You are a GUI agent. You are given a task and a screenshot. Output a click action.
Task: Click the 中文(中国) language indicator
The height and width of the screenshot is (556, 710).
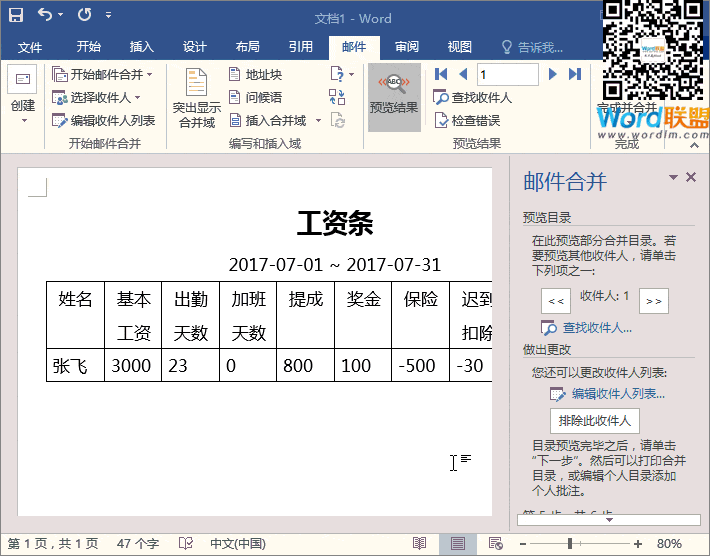[238, 543]
